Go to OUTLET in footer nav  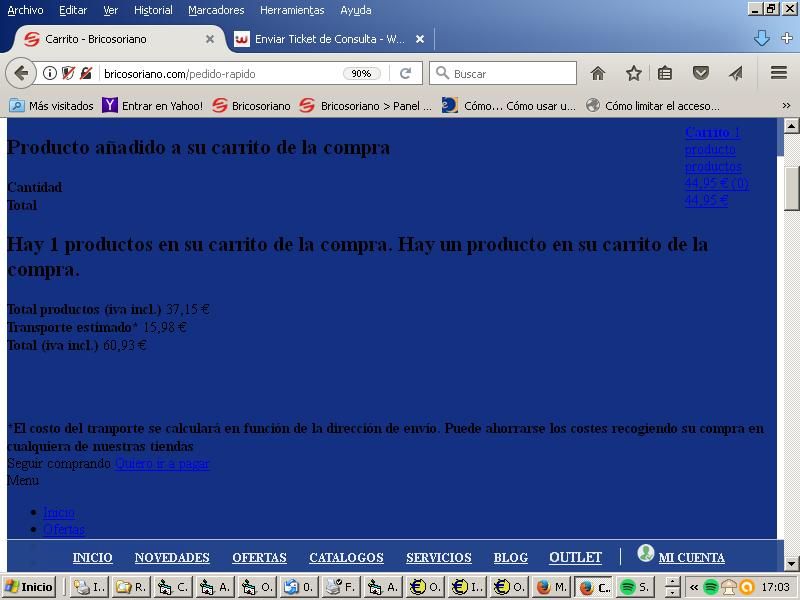pyautogui.click(x=576, y=557)
